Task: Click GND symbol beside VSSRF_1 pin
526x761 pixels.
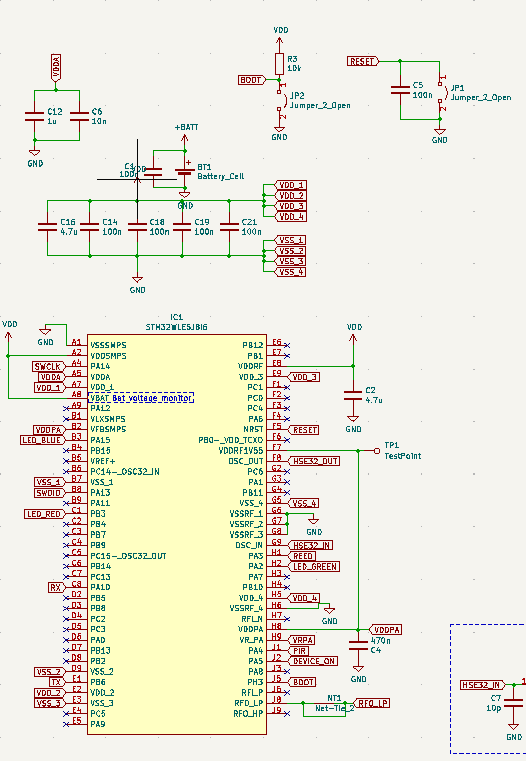Action: [x=314, y=526]
